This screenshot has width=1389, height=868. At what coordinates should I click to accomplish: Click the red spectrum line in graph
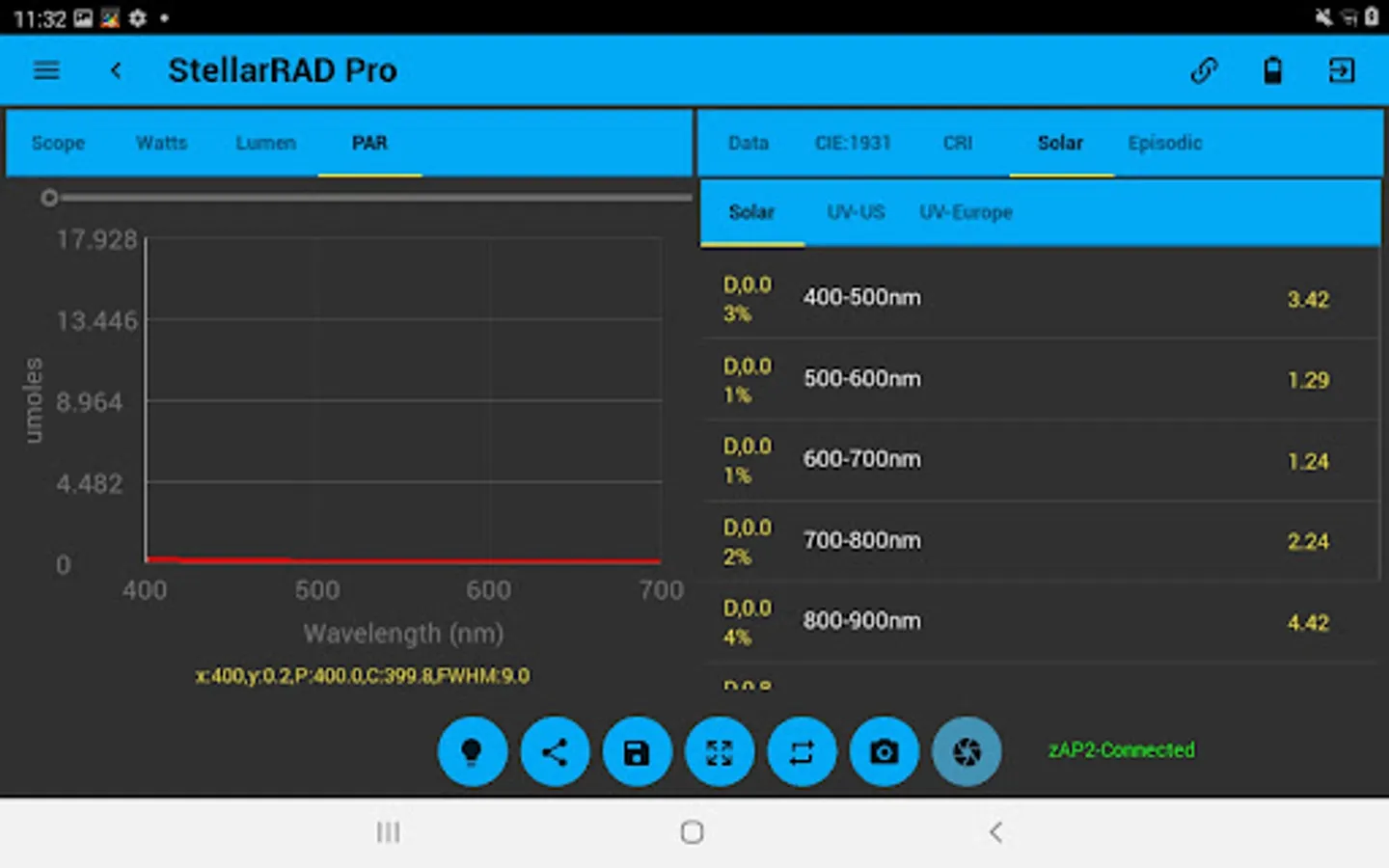click(x=403, y=560)
